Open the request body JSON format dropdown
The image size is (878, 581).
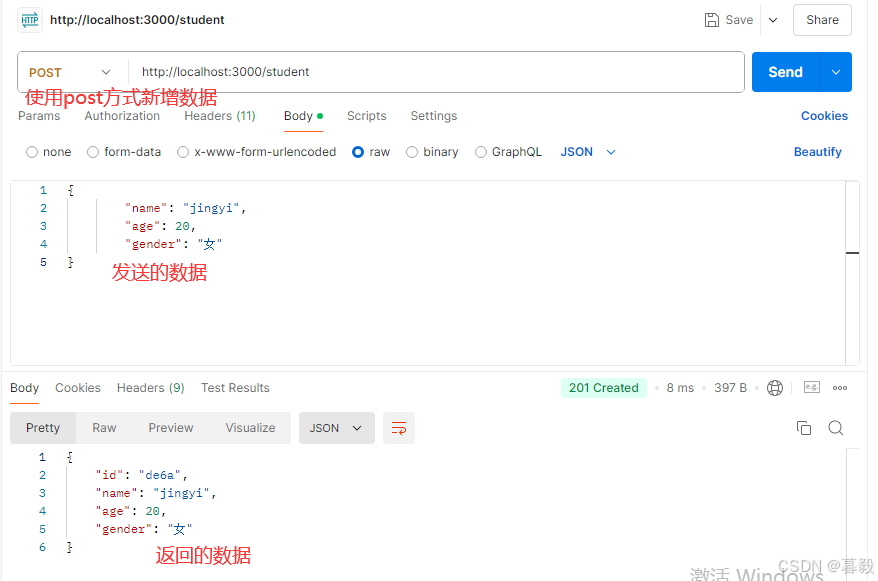588,152
